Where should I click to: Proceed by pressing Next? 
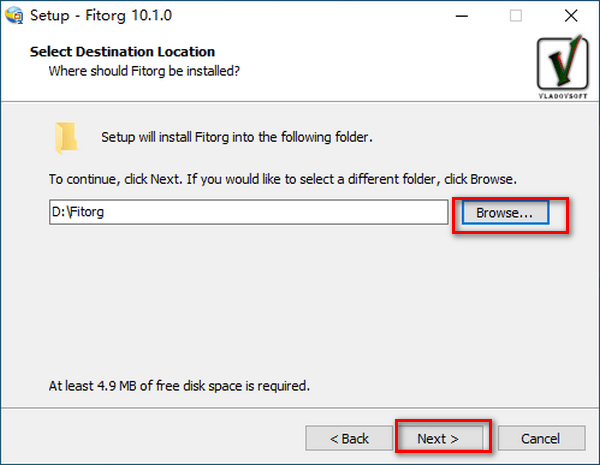438,438
